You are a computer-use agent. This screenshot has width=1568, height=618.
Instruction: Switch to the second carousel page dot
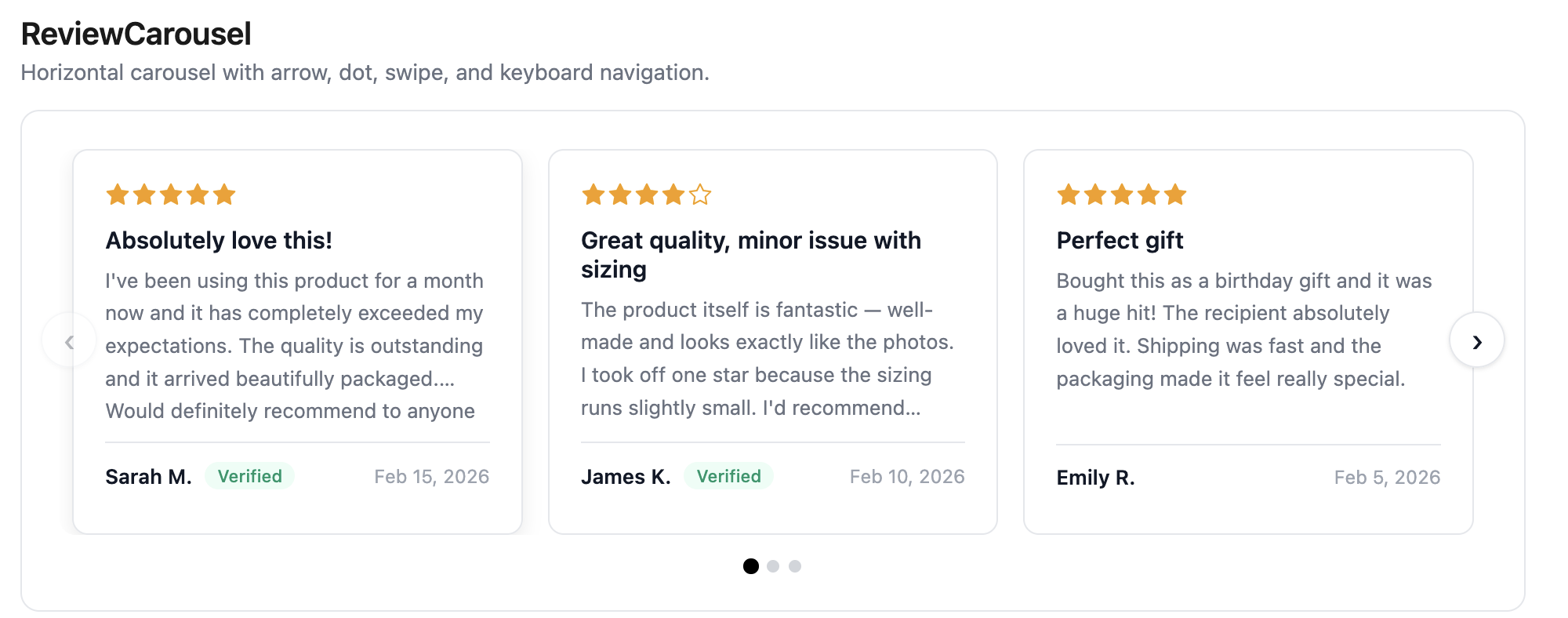(774, 565)
